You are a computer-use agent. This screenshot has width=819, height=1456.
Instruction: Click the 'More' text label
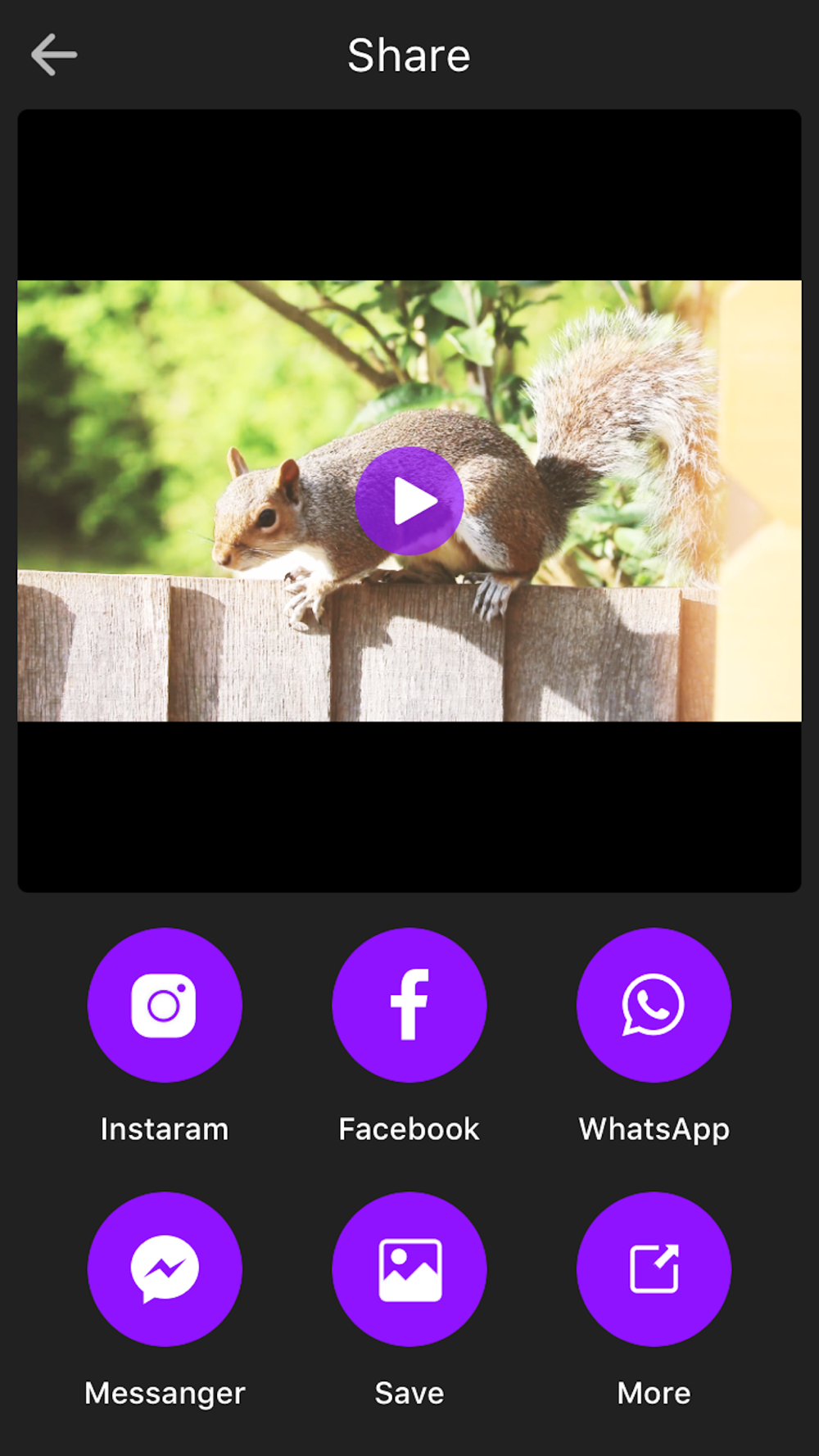point(654,1393)
